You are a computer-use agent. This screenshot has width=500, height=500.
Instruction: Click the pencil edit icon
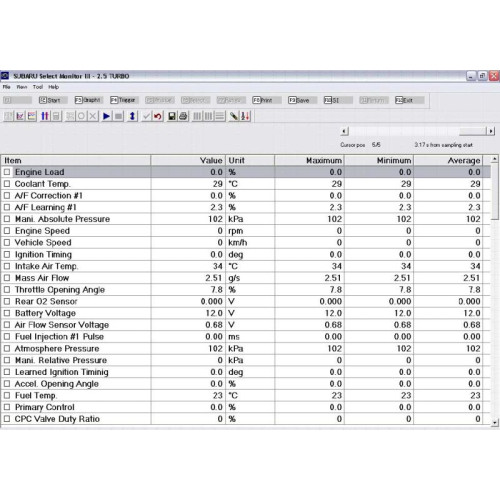(234, 116)
